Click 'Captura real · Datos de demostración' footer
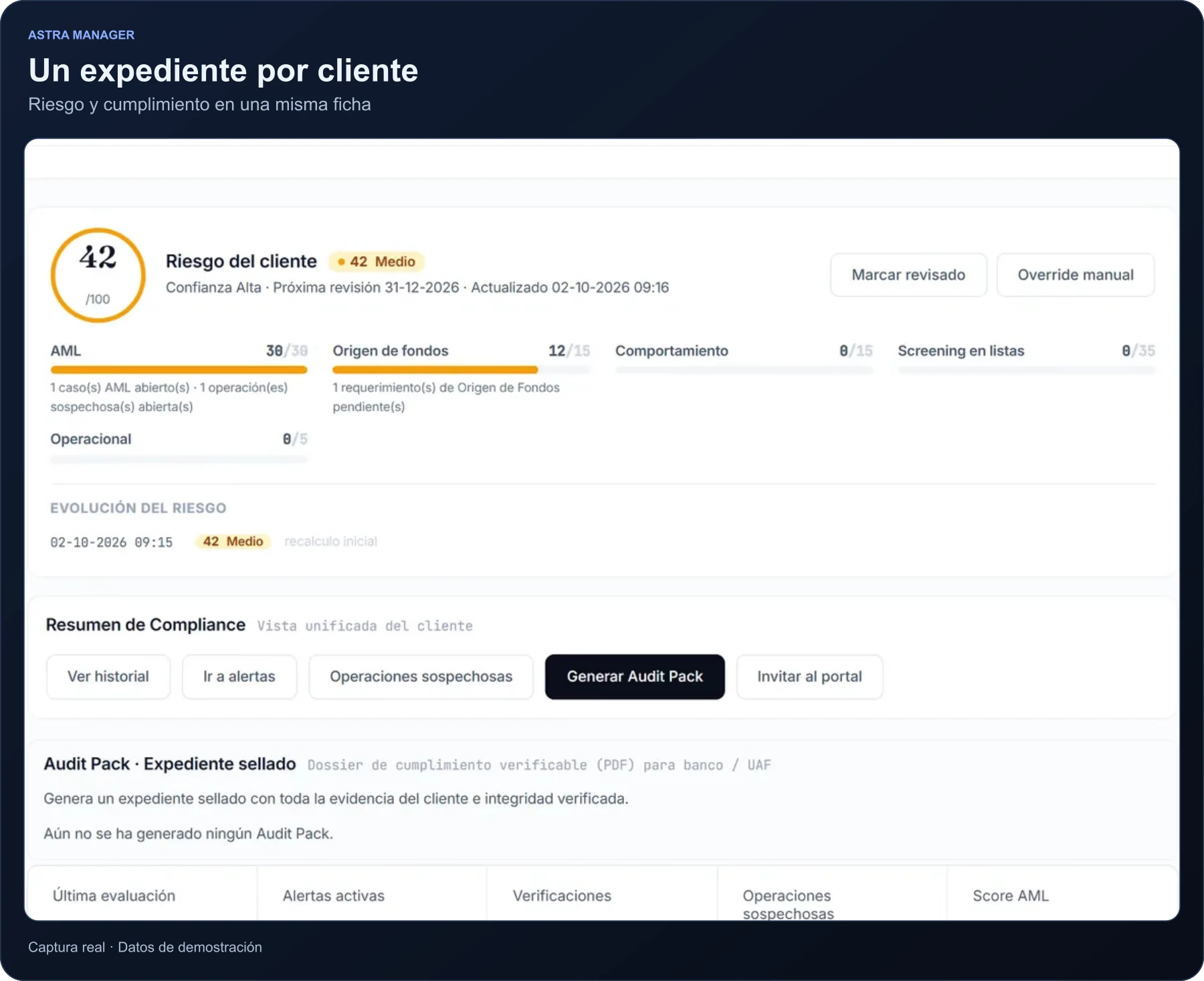The height and width of the screenshot is (981, 1204). (x=145, y=947)
